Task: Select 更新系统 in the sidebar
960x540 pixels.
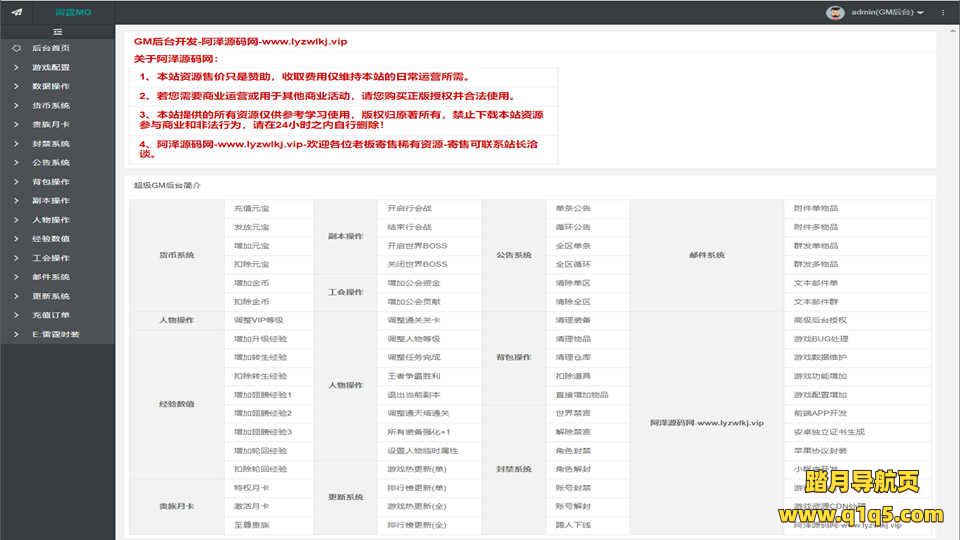Action: 50,296
